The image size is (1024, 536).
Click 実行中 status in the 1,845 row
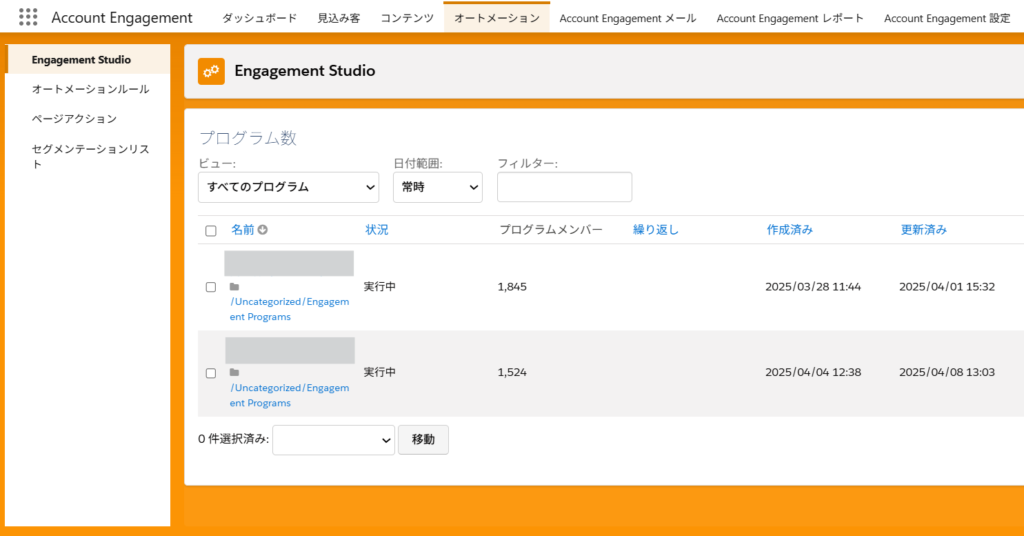380,287
